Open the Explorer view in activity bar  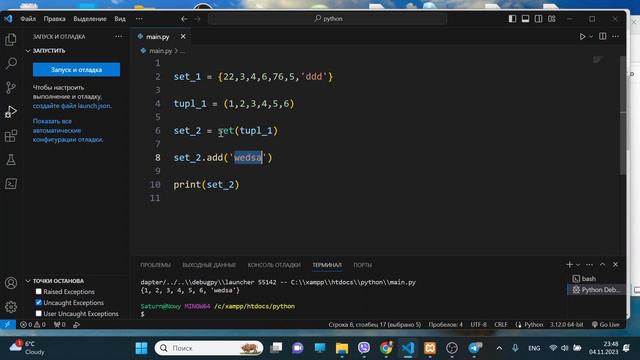pos(11,39)
